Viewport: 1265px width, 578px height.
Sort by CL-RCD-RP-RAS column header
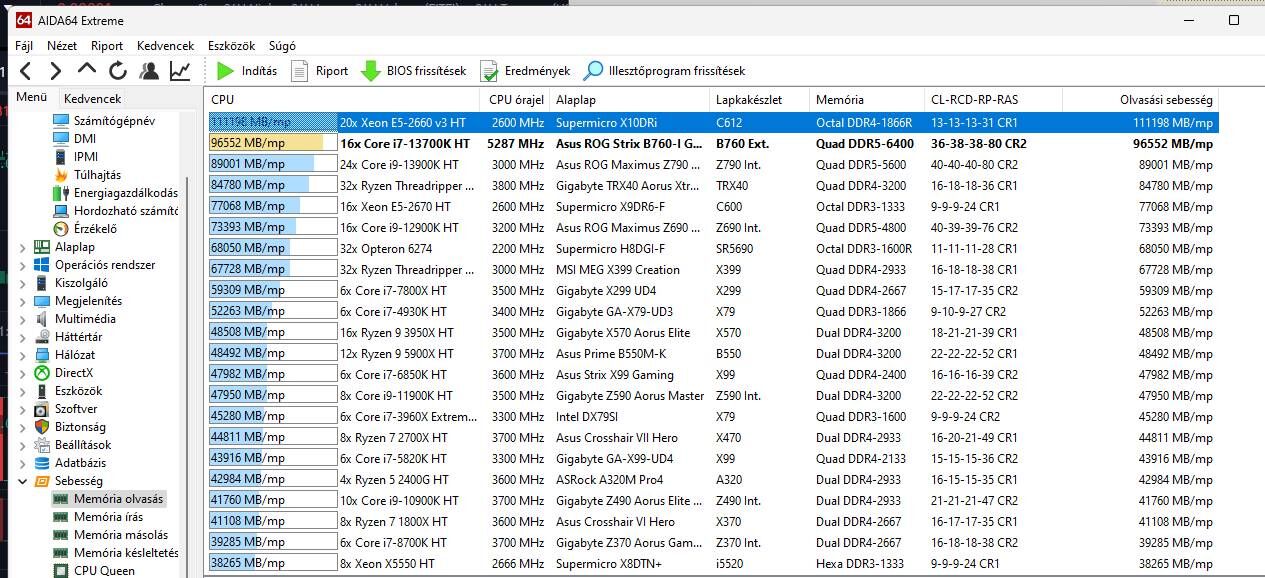pyautogui.click(x=992, y=100)
